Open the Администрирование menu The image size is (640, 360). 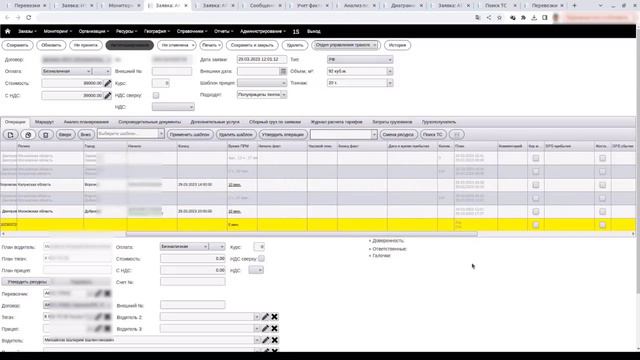click(x=263, y=31)
